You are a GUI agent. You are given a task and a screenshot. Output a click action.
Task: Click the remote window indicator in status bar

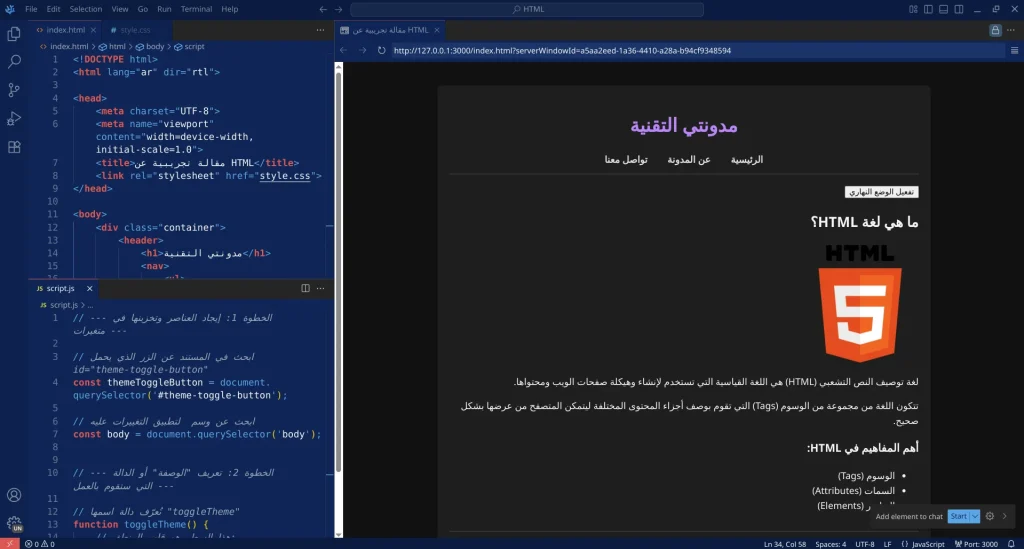(9, 544)
